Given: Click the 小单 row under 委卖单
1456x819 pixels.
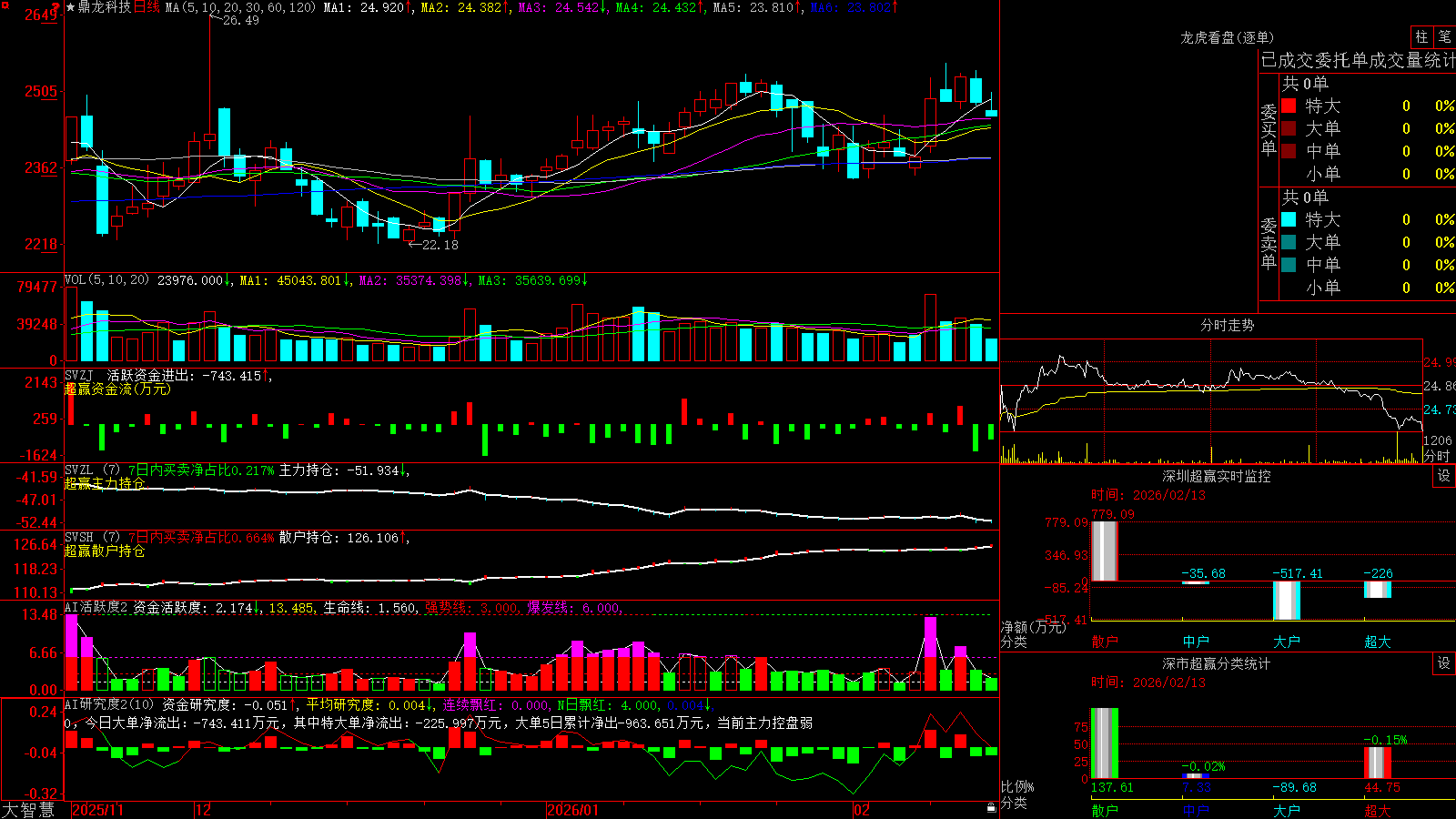Looking at the screenshot, I should (x=1367, y=288).
